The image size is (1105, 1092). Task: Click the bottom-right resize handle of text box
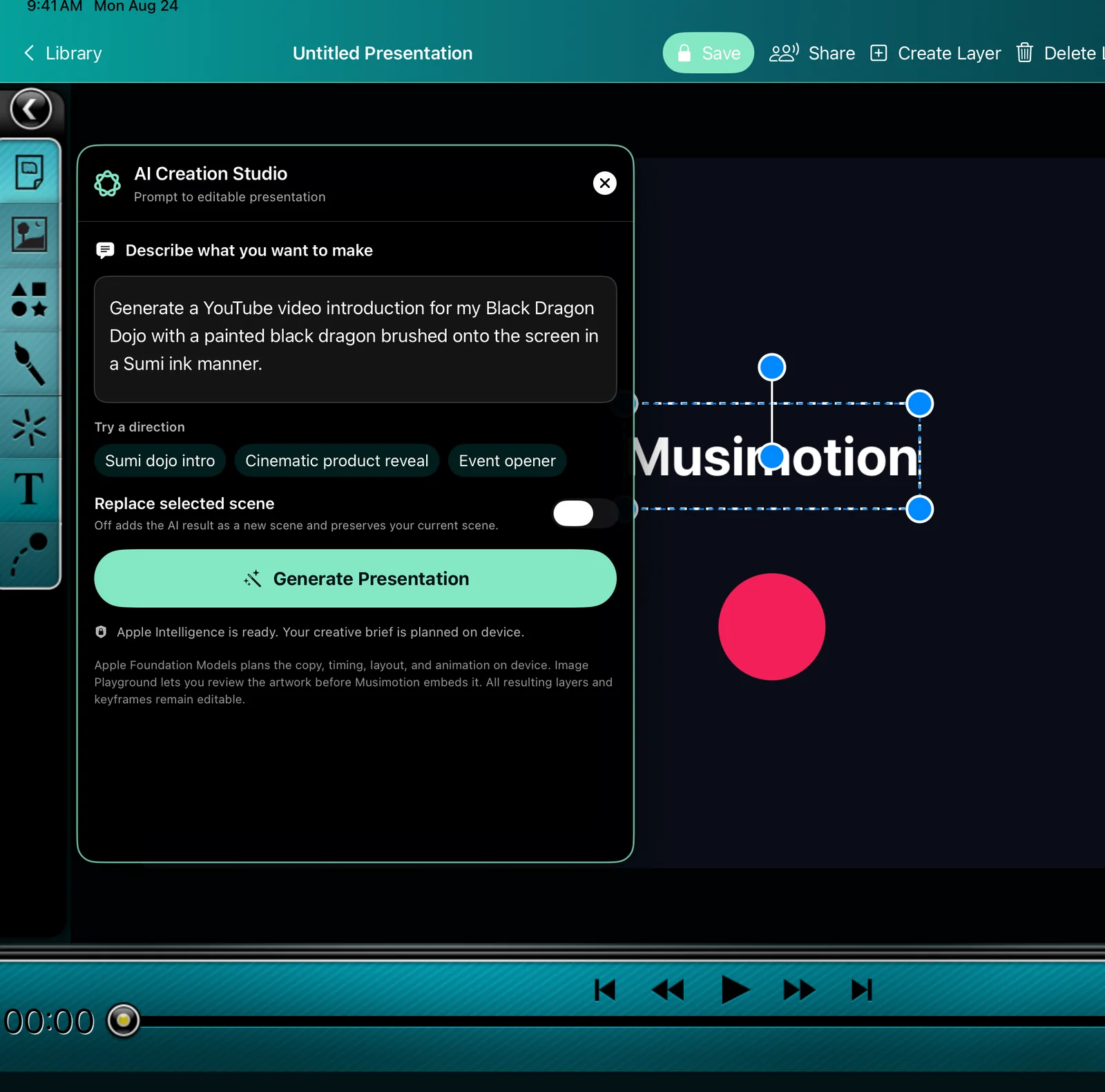pos(919,509)
